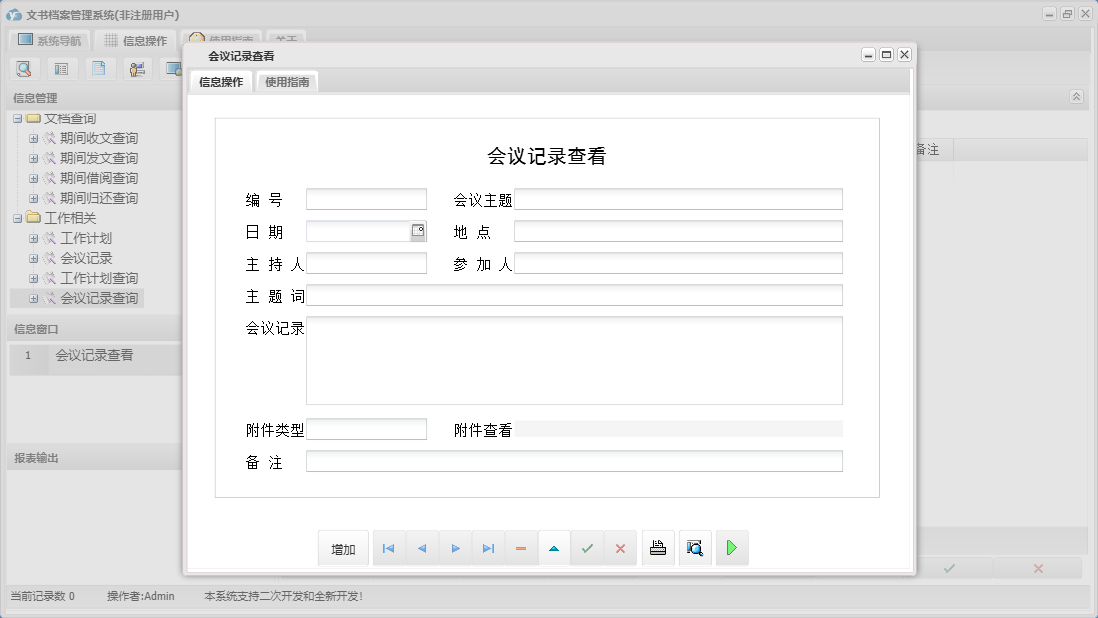
Task: Expand the 工作计划 tree node
Action: (33, 238)
